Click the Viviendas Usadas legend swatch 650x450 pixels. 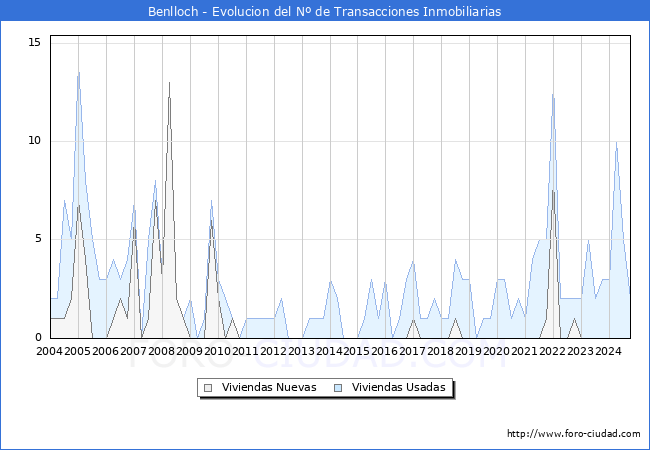(338, 388)
